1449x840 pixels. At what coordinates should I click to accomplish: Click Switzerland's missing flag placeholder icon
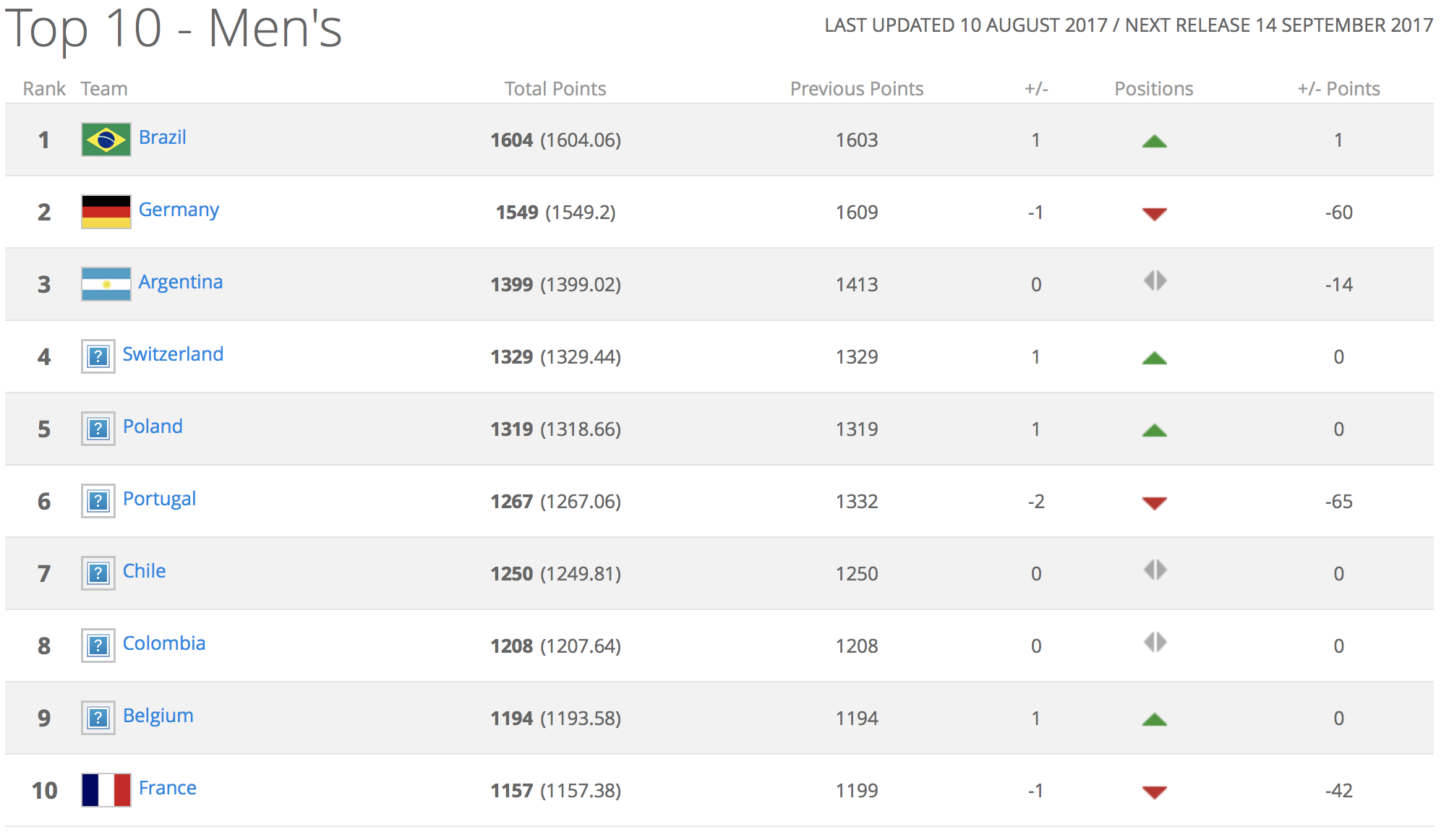click(x=98, y=356)
